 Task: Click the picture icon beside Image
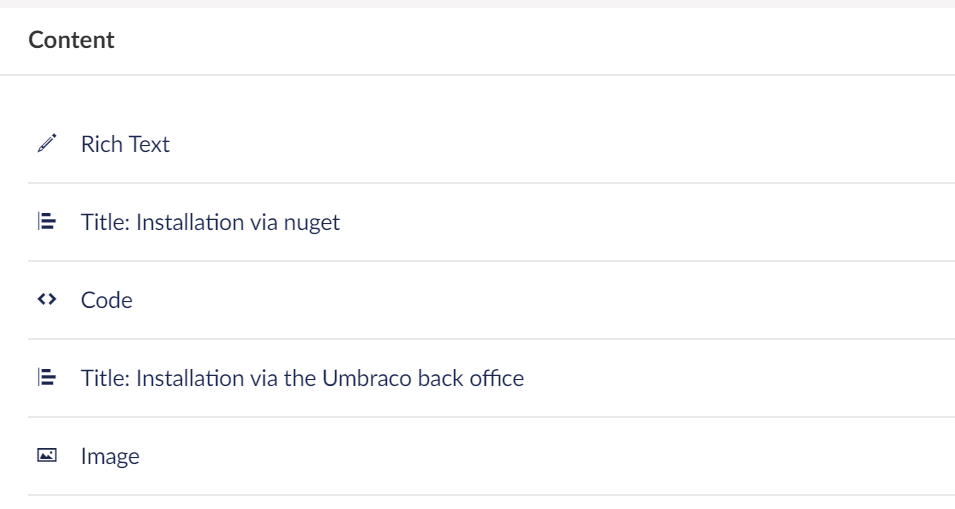pyautogui.click(x=47, y=455)
